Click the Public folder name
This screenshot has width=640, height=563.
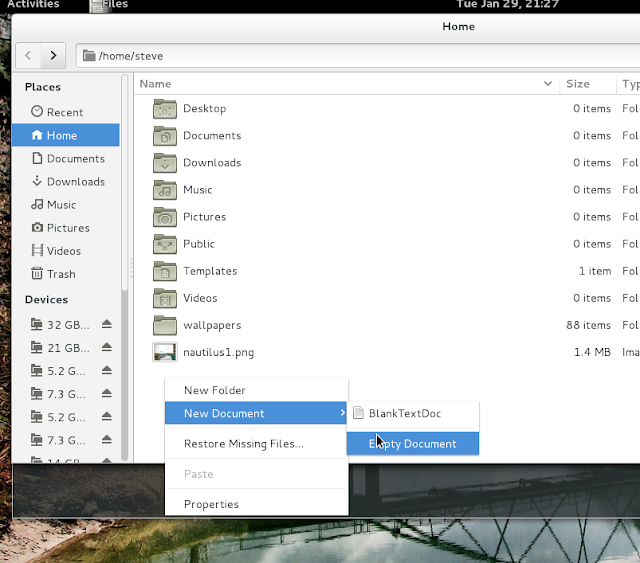(199, 244)
